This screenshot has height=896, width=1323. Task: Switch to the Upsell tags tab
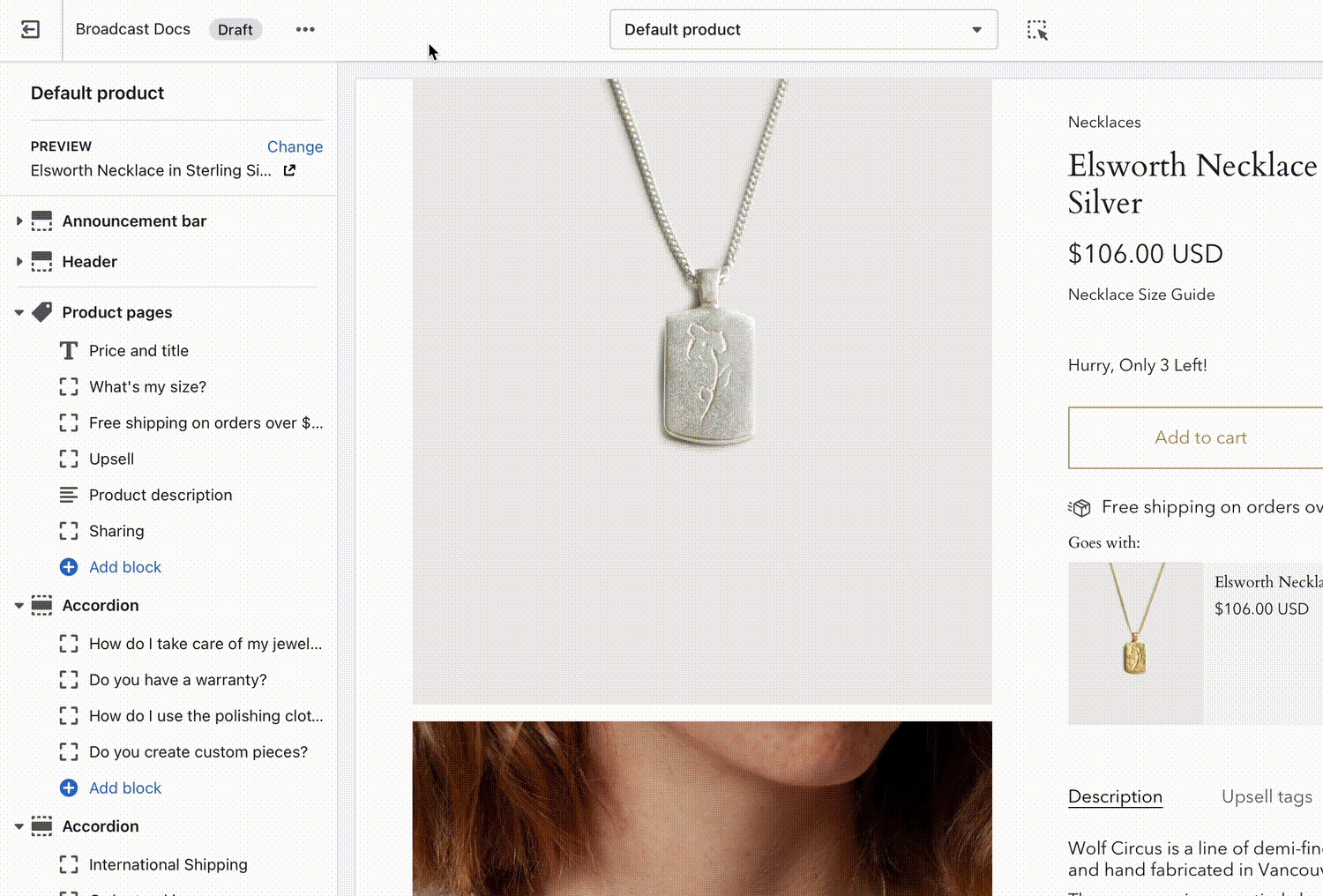pos(1266,796)
